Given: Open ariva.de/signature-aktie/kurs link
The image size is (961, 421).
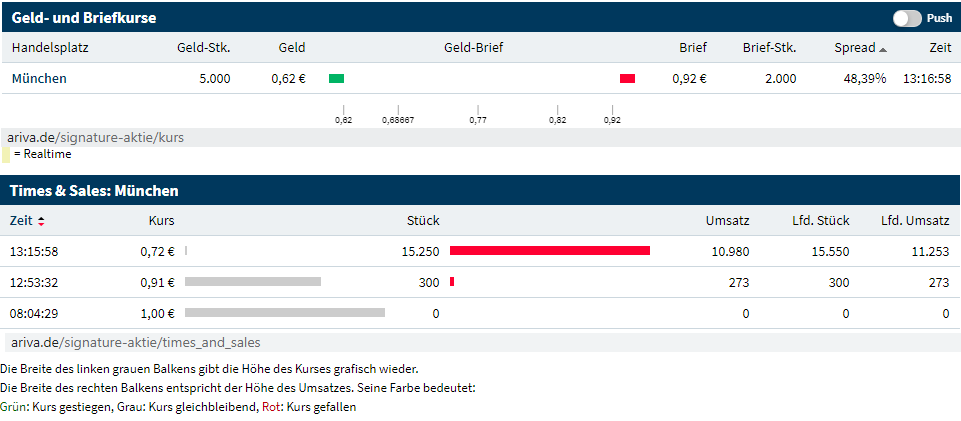Looking at the screenshot, I should coord(95,137).
